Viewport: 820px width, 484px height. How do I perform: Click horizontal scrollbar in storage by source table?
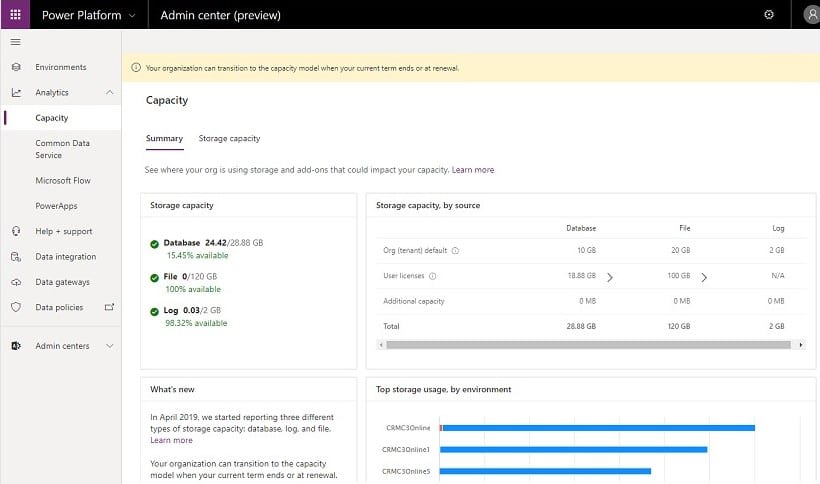(588, 345)
